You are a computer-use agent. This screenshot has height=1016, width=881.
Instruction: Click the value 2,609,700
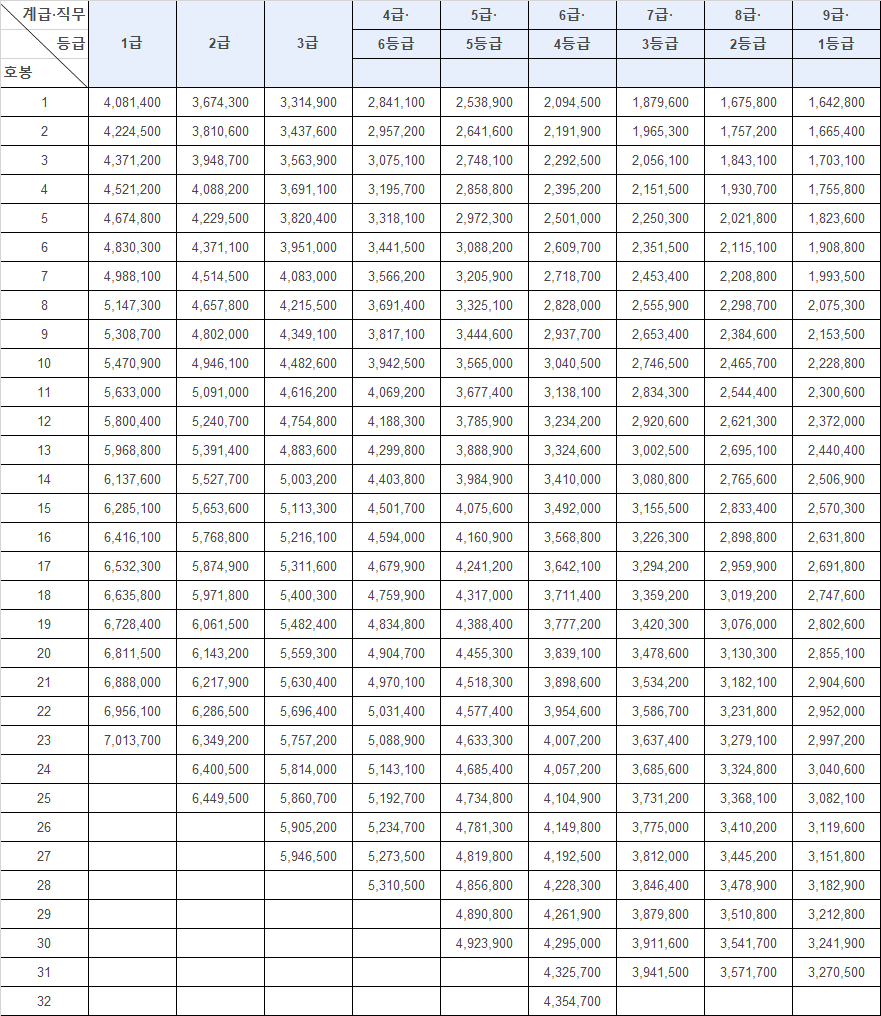pos(573,248)
